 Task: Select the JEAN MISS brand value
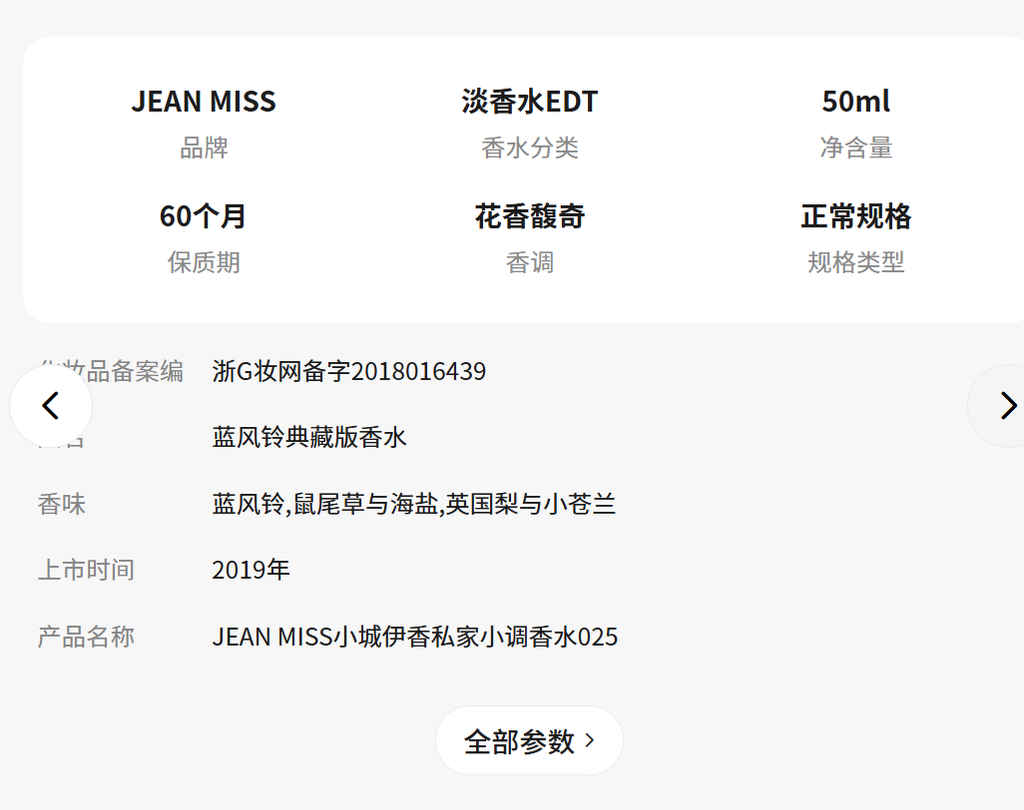pyautogui.click(x=204, y=101)
